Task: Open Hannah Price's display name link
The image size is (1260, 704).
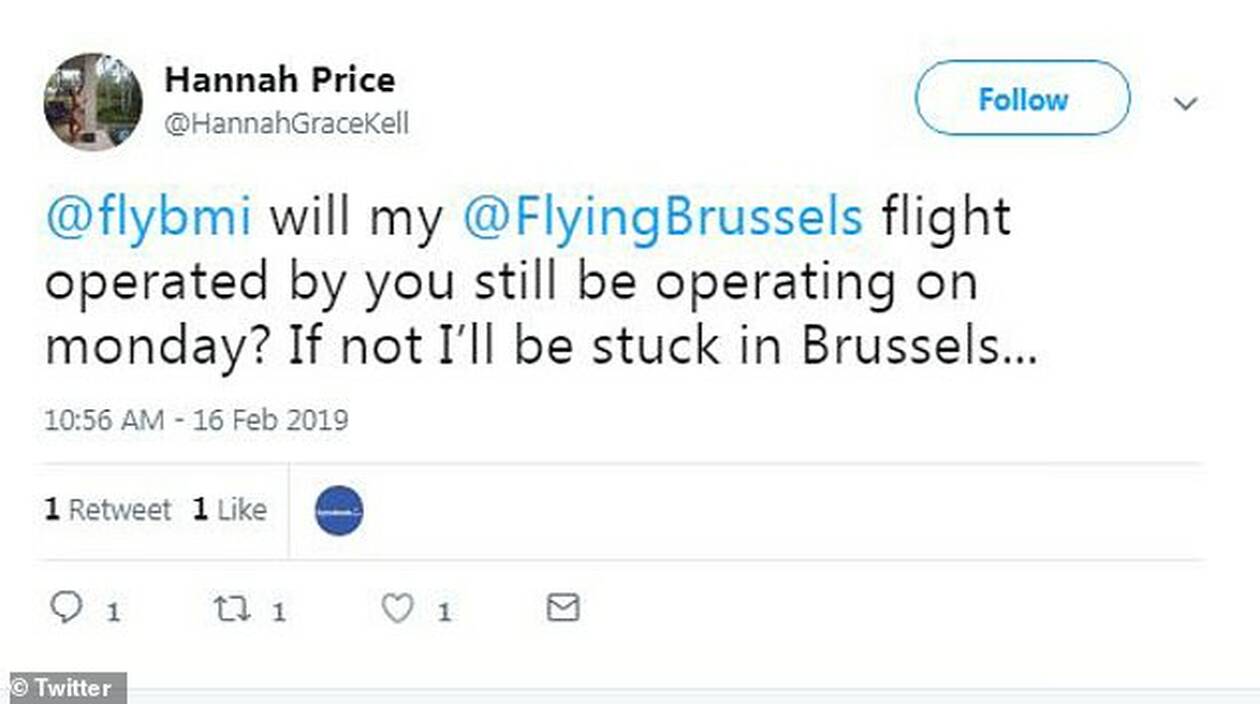Action: (x=279, y=79)
